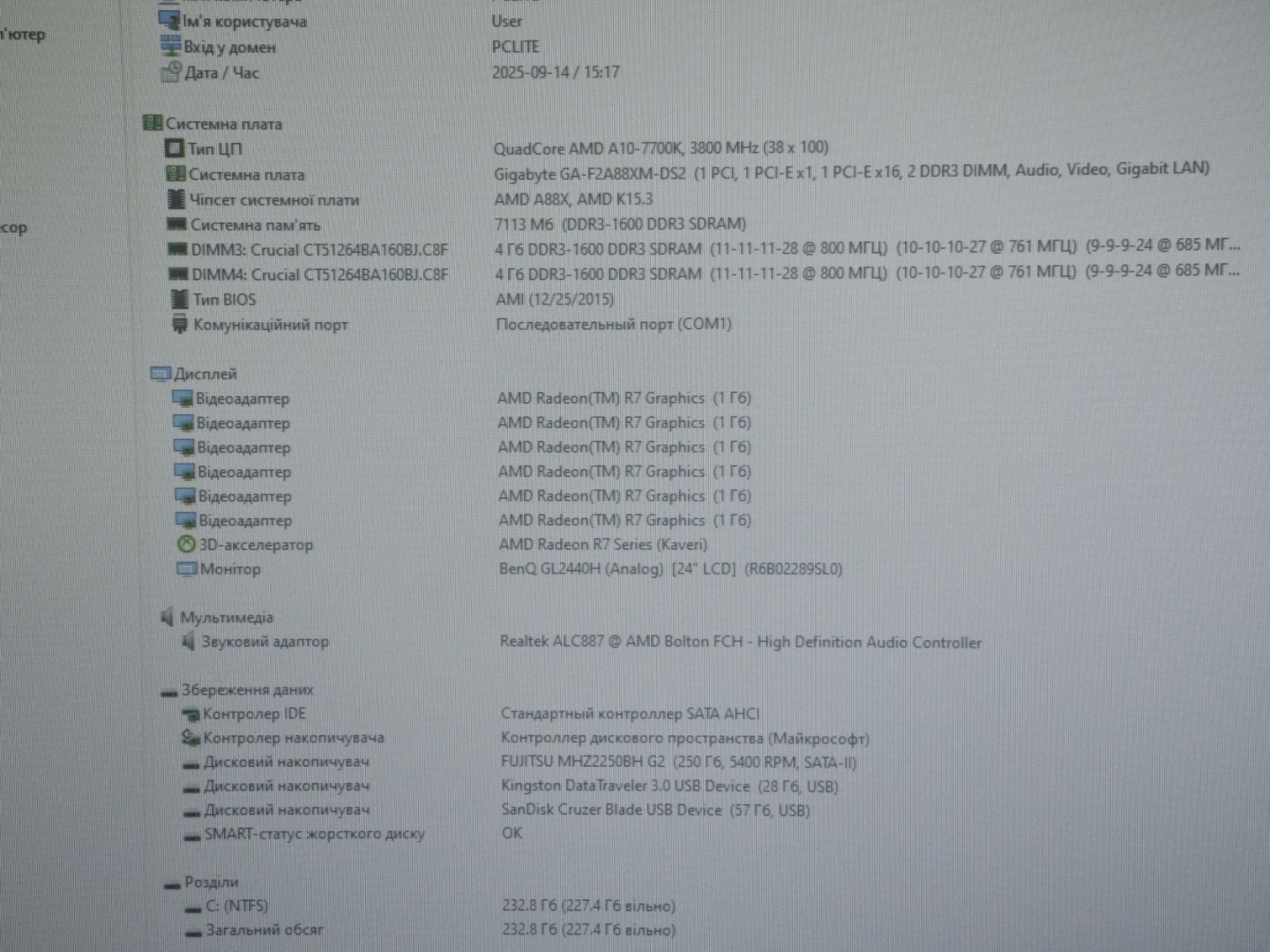Viewport: 1270px width, 952px height.
Task: Click the user icon beside Ім'я користувача
Action: coord(169,20)
